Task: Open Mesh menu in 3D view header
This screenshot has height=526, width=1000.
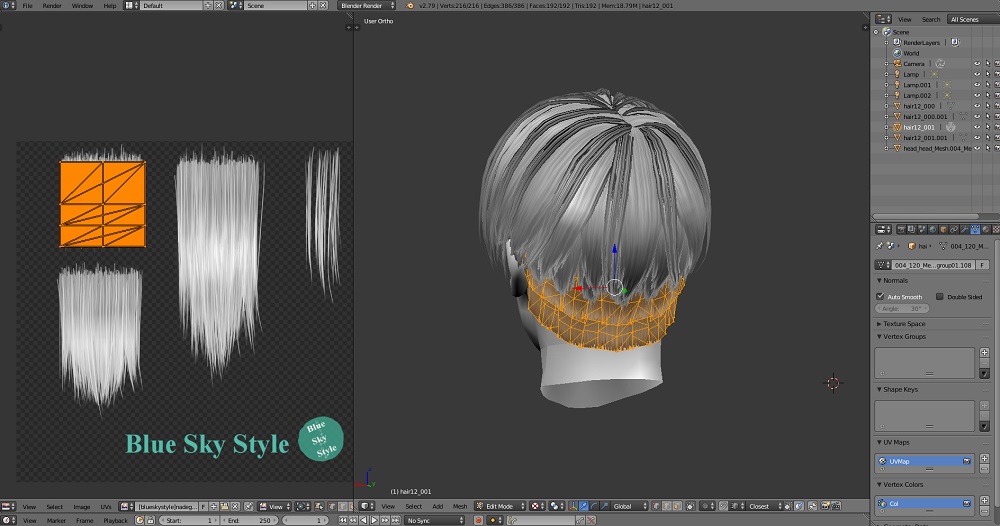Action: click(x=460, y=507)
